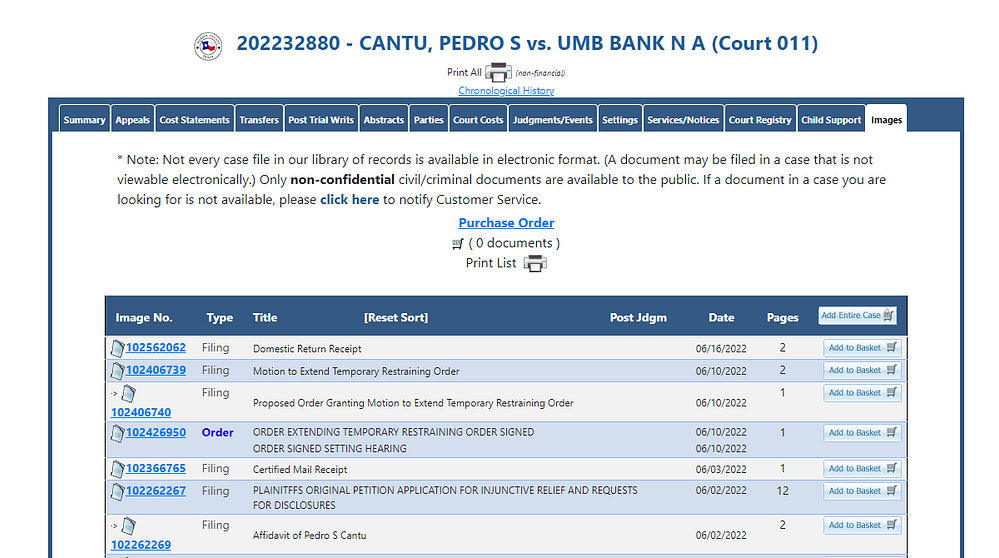Click the Purchase Order link

click(x=506, y=223)
